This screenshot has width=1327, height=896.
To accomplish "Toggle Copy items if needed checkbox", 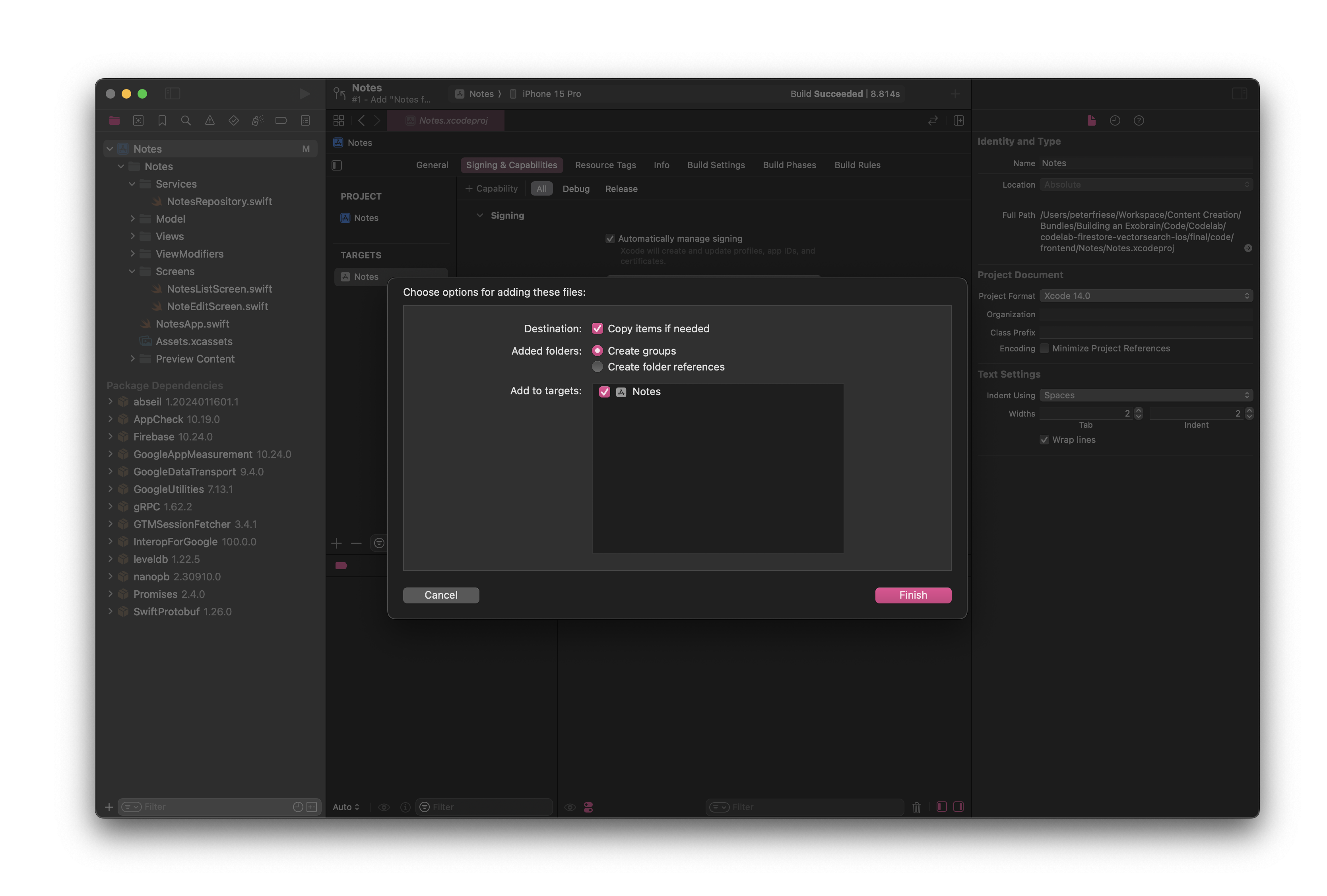I will click(597, 328).
